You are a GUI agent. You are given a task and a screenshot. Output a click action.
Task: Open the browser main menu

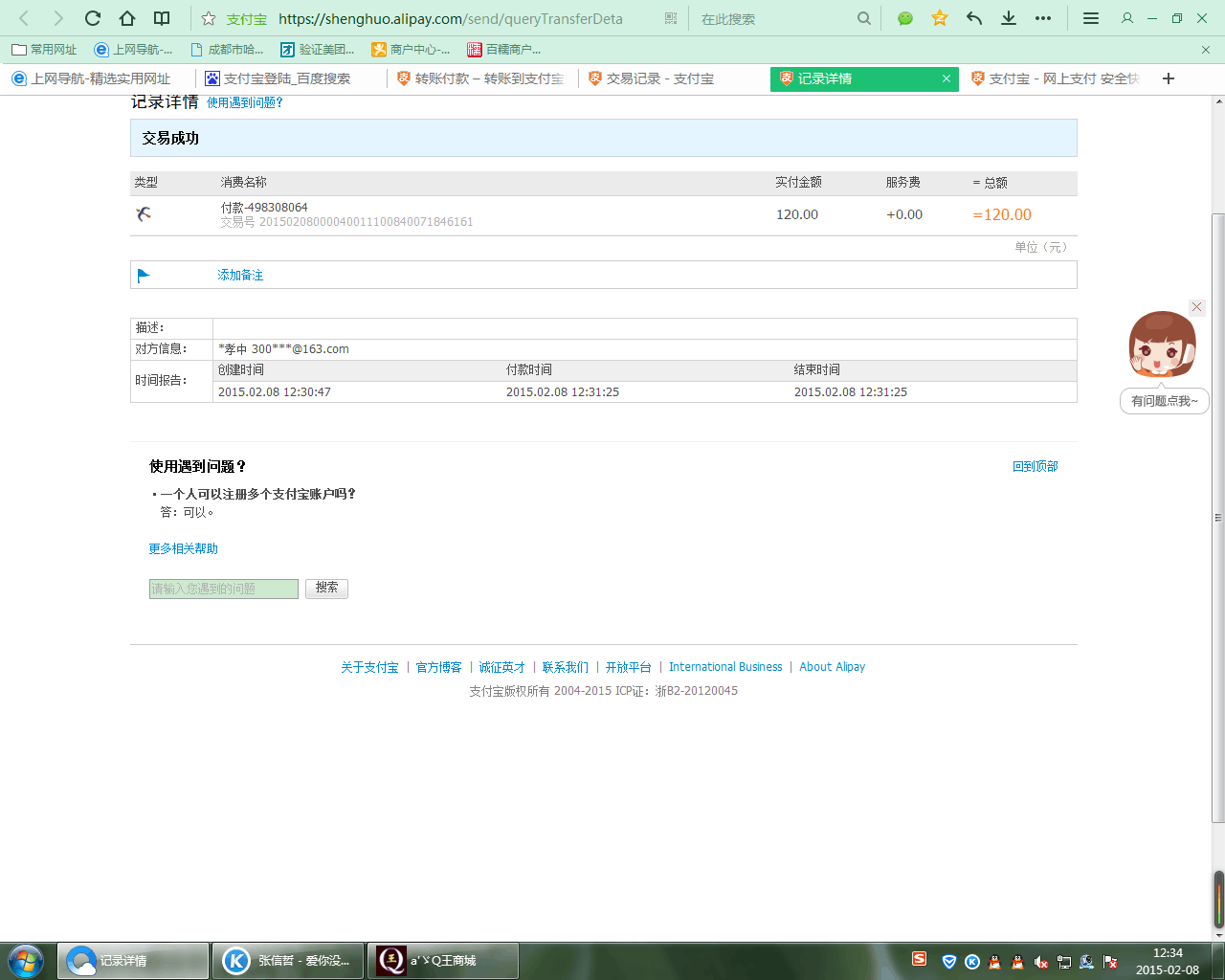1090,18
